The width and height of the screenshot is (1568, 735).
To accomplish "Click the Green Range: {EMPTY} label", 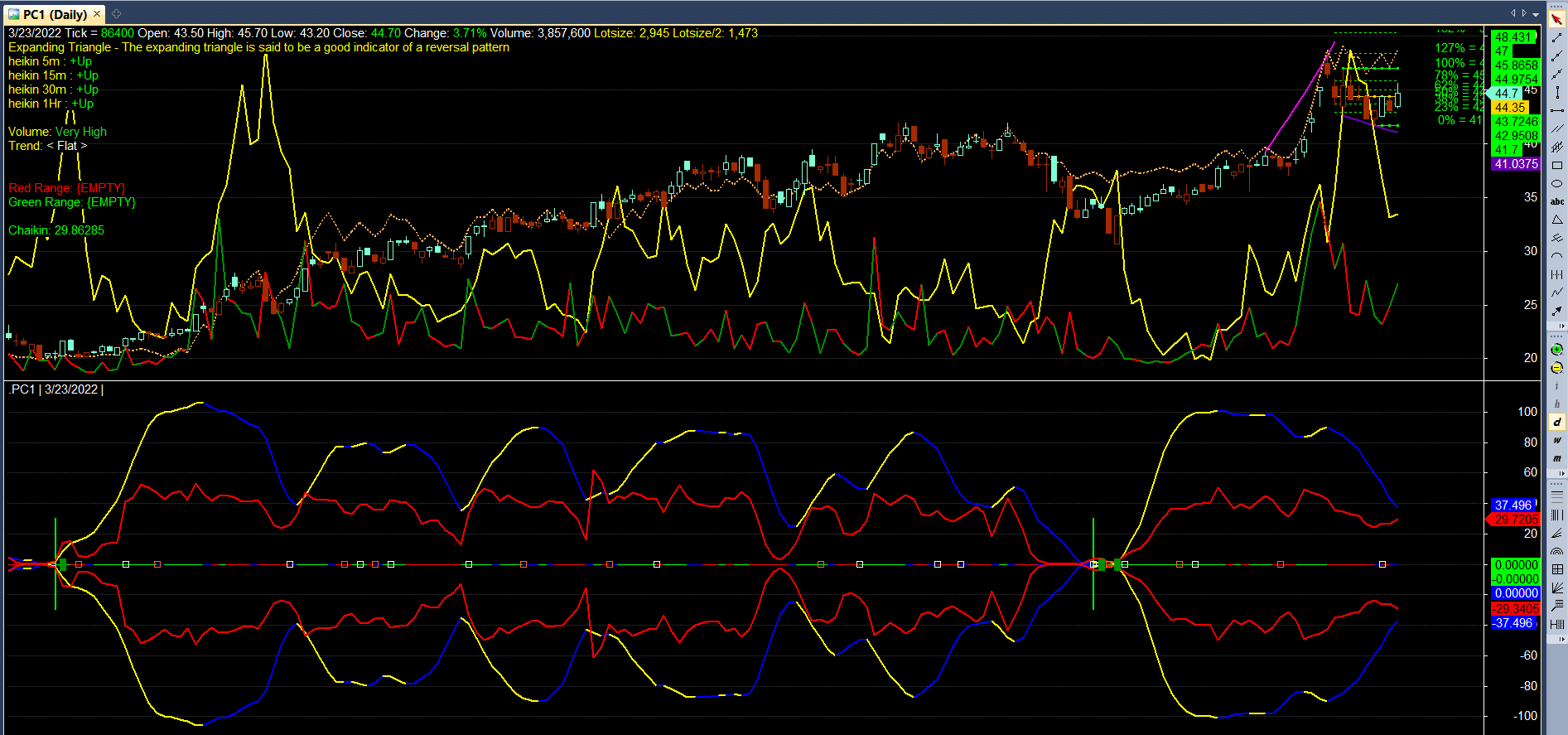I will (72, 202).
